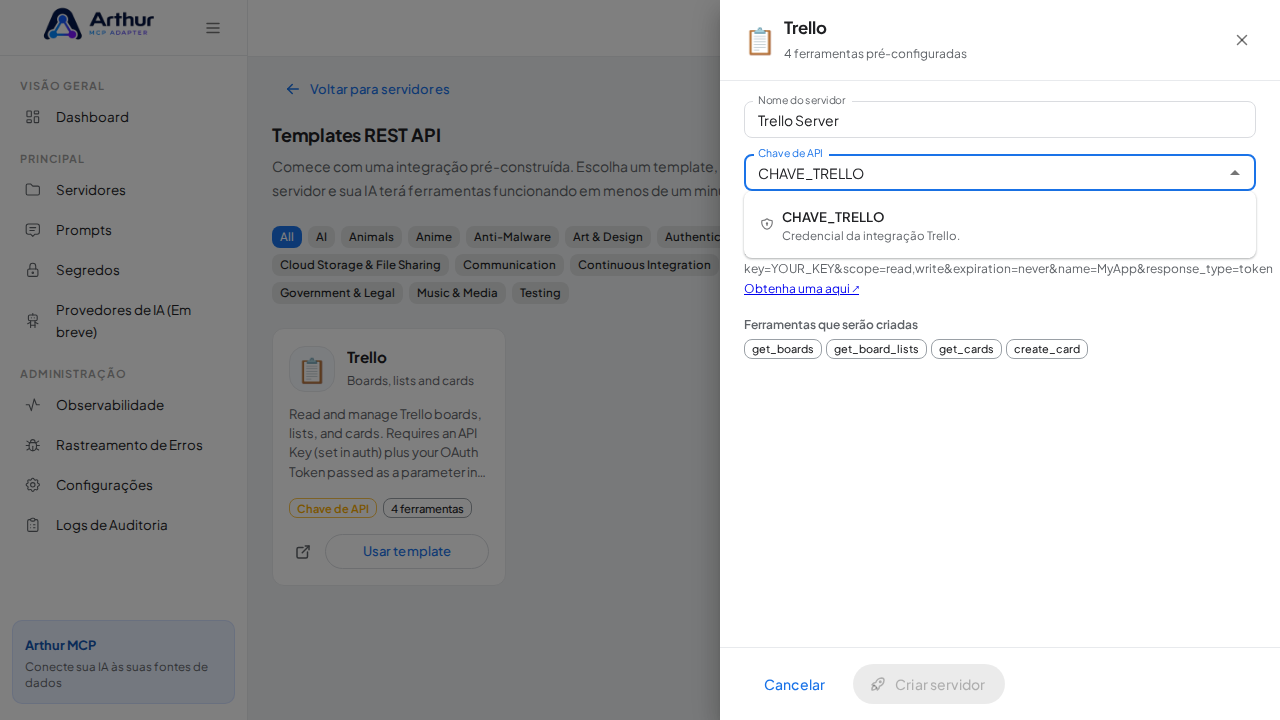Image resolution: width=1280 pixels, height=720 pixels.
Task: Click the get_boards tool chip
Action: (x=783, y=349)
